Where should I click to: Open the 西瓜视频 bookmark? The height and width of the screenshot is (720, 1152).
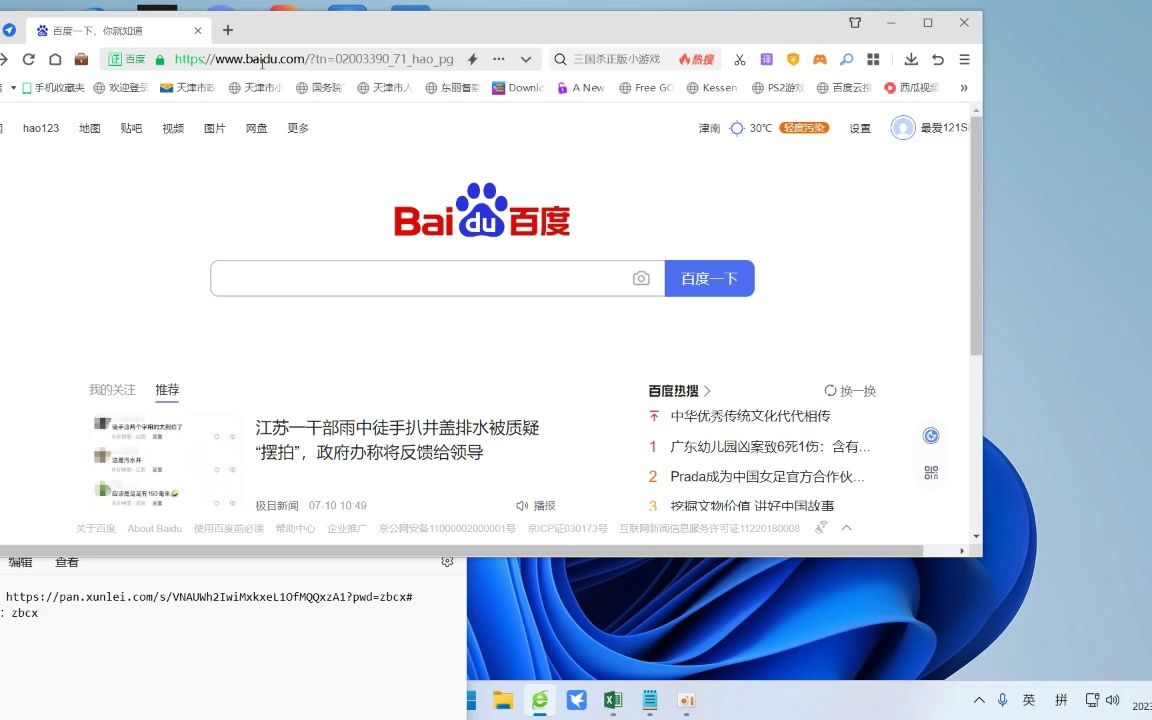click(x=911, y=88)
